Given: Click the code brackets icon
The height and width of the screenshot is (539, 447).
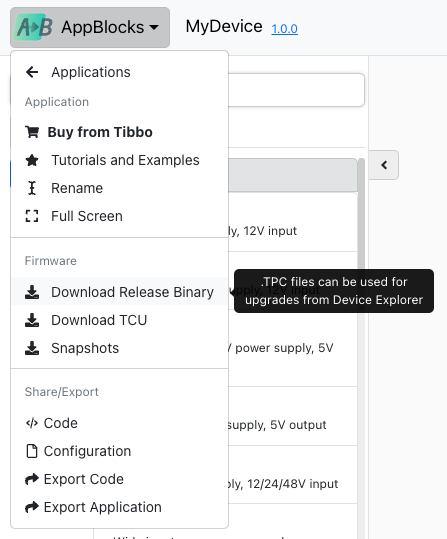Looking at the screenshot, I should point(32,423).
